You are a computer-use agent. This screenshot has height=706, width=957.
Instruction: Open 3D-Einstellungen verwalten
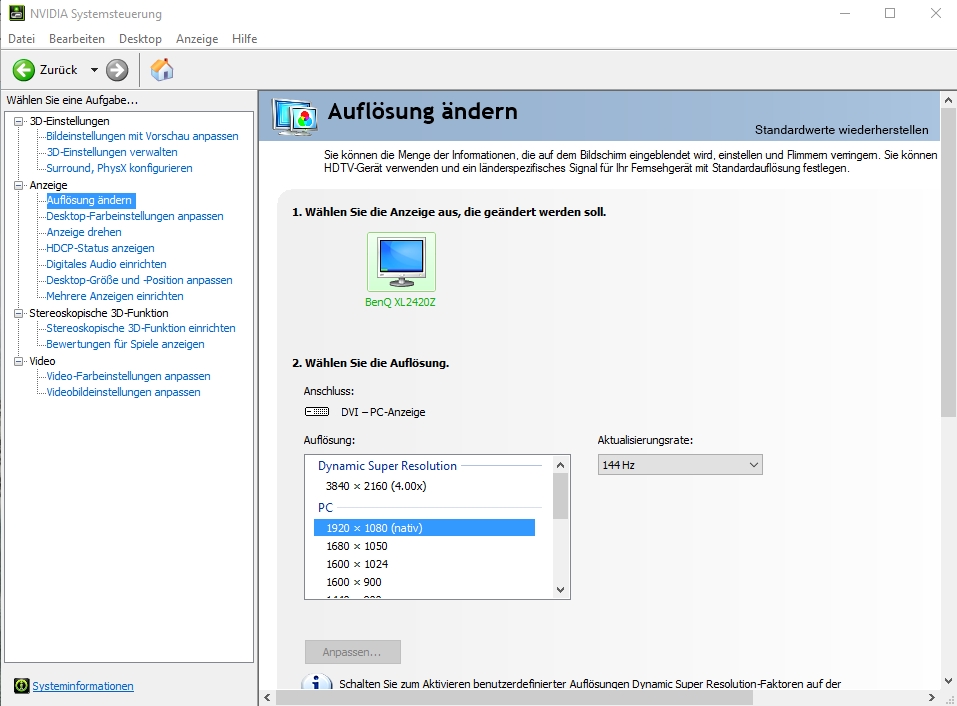(112, 152)
